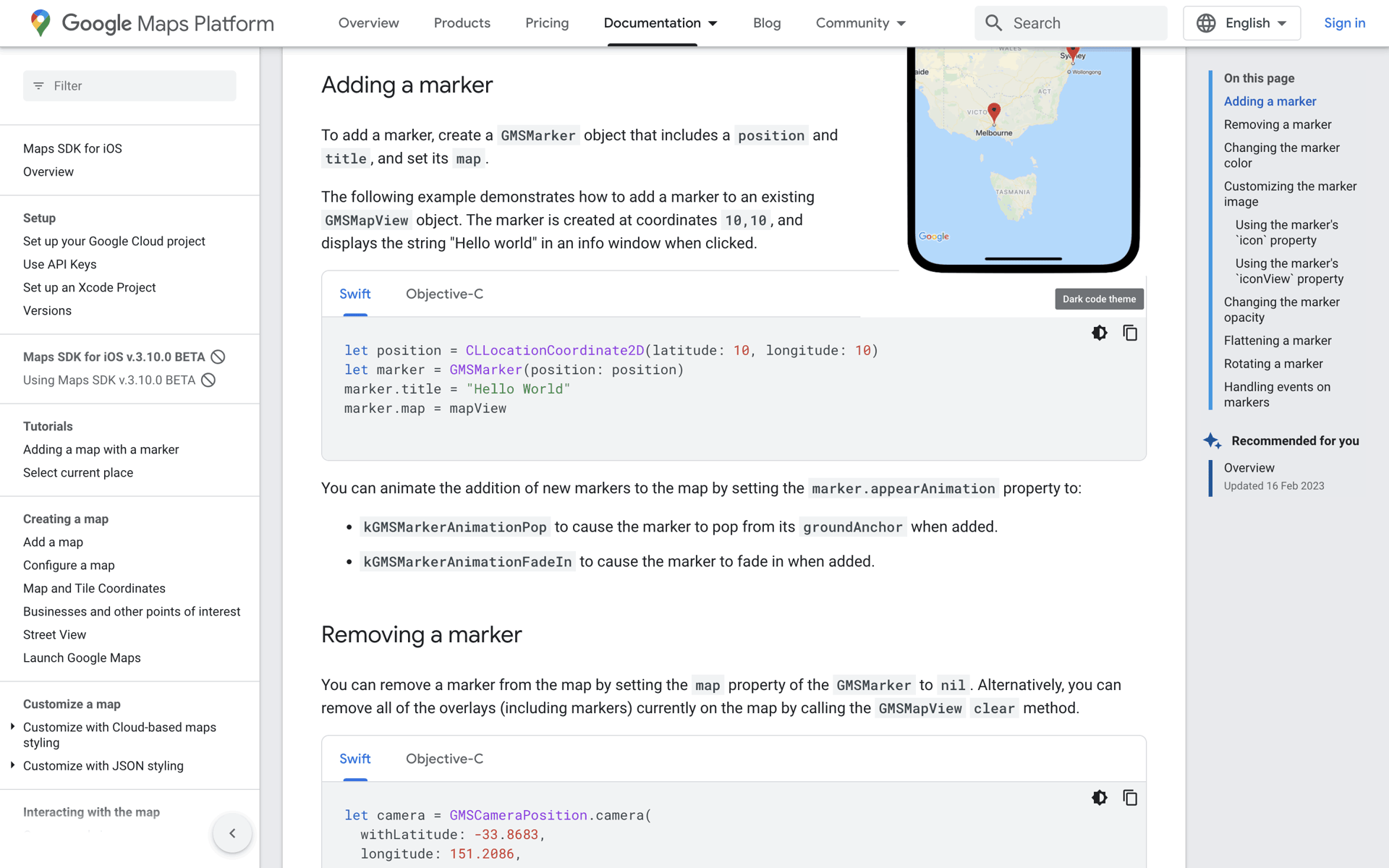The height and width of the screenshot is (868, 1389).
Task: Open Street View sidebar link
Action: [x=54, y=634]
